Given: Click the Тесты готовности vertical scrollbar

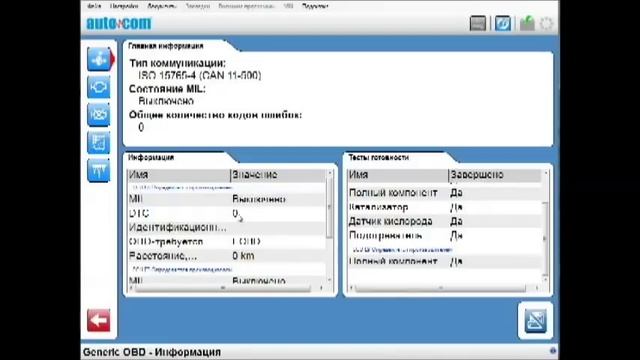Looking at the screenshot, I should pos(545,239).
